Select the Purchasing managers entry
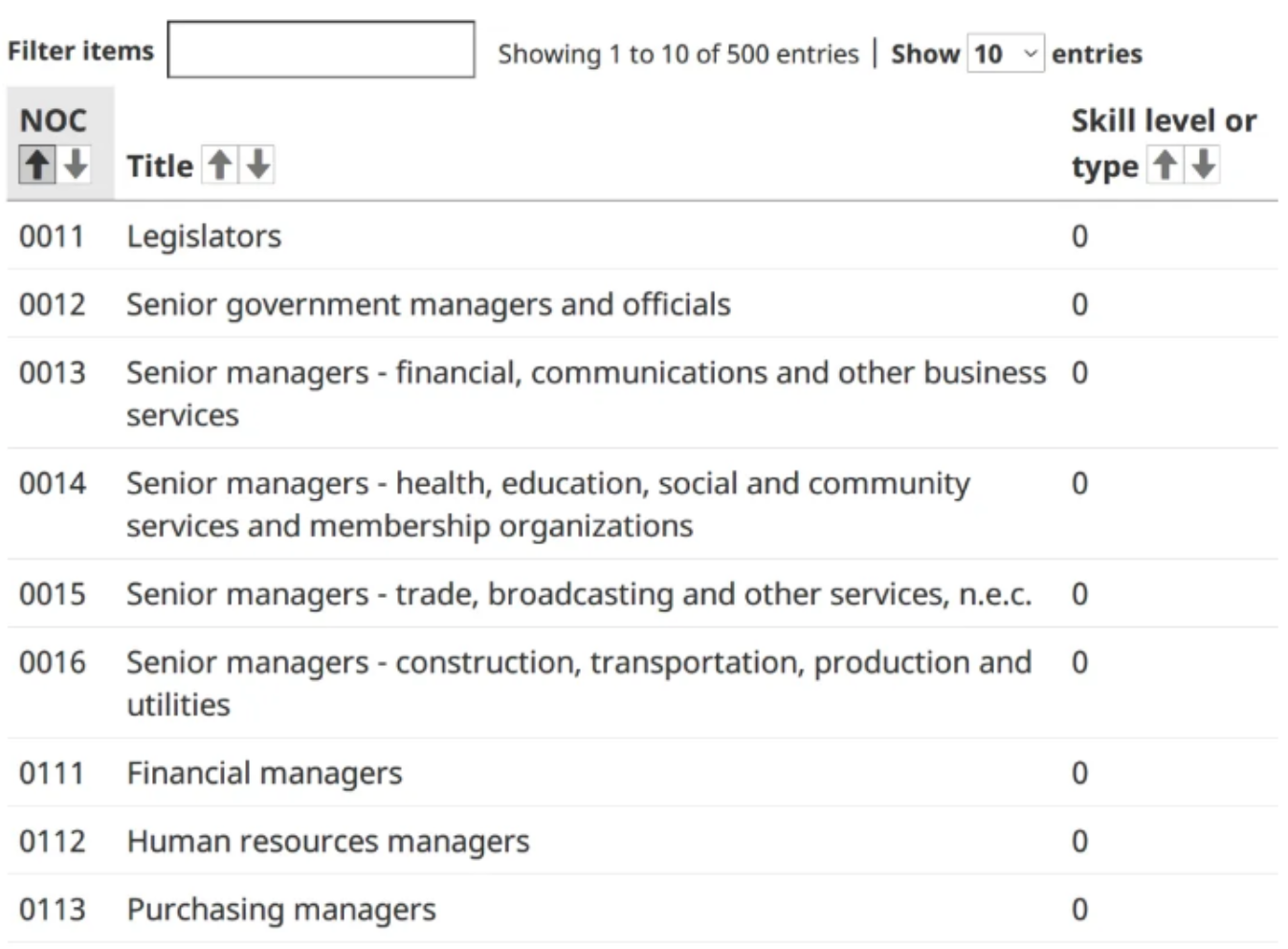 coord(280,909)
